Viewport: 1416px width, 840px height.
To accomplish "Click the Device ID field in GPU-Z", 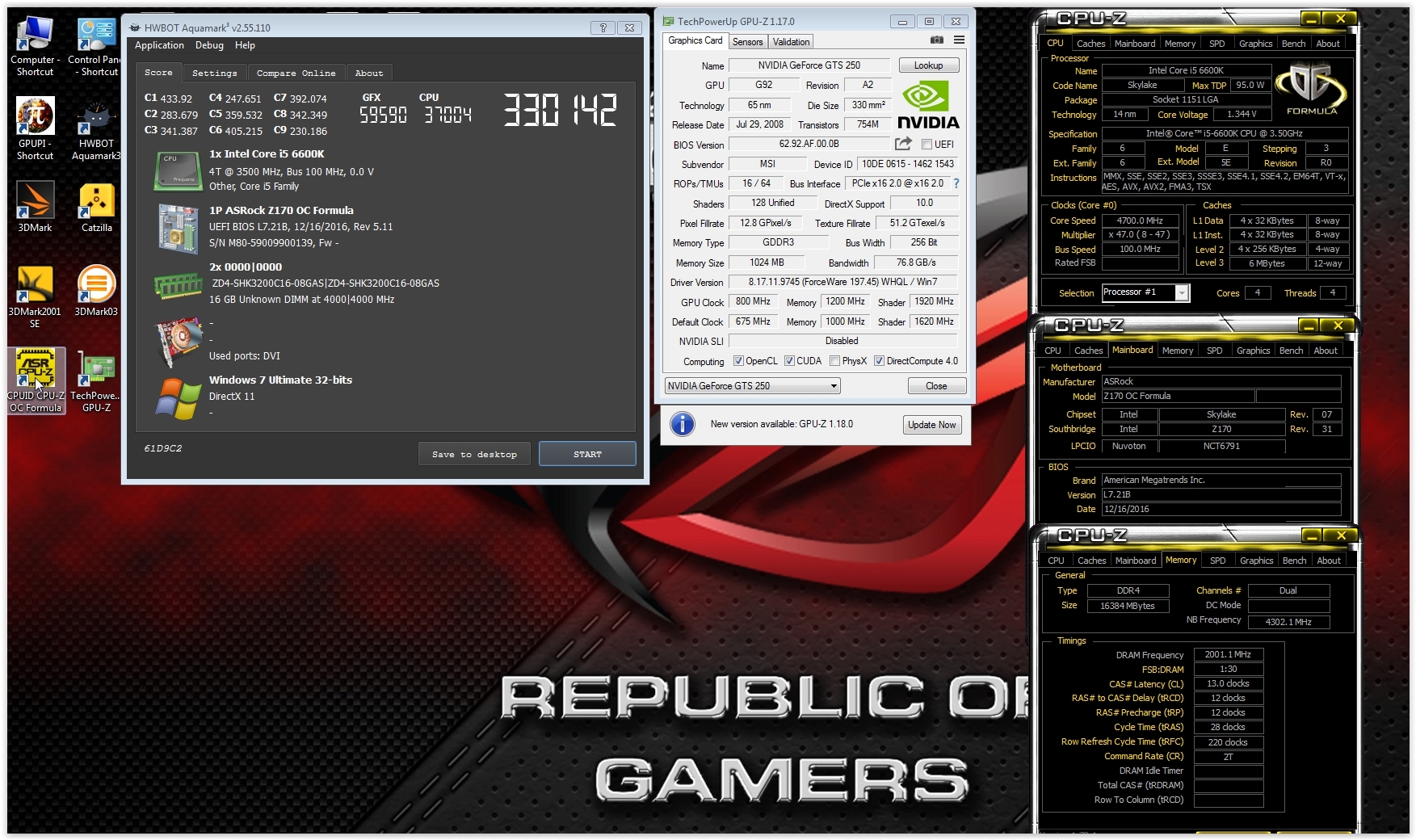I will tap(907, 164).
